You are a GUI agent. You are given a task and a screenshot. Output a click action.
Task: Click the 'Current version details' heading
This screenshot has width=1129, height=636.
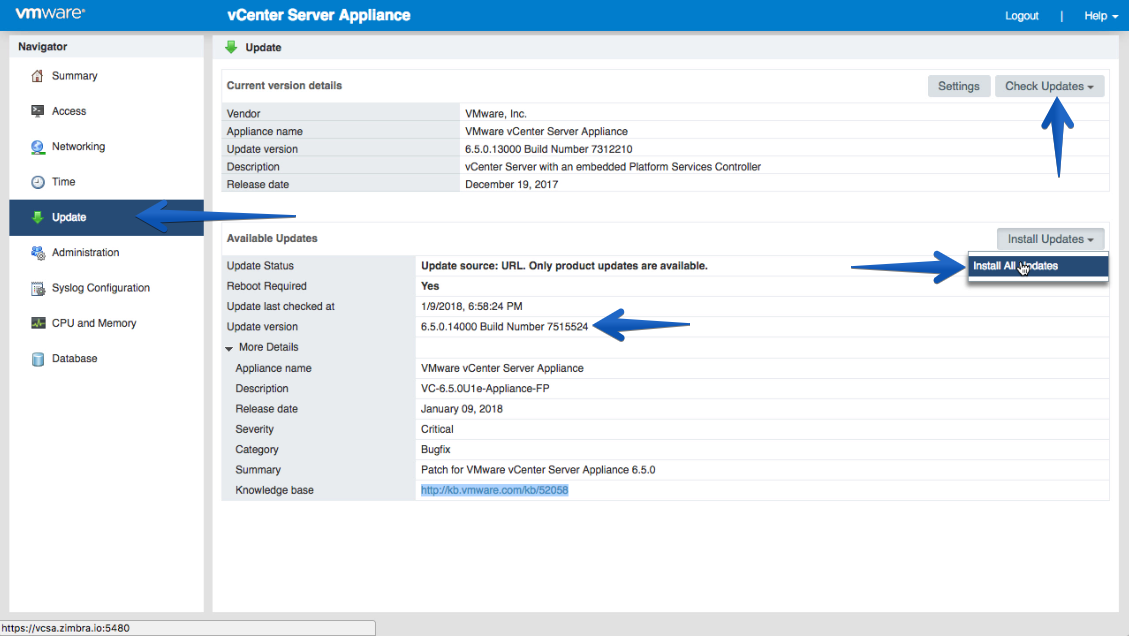pos(284,85)
